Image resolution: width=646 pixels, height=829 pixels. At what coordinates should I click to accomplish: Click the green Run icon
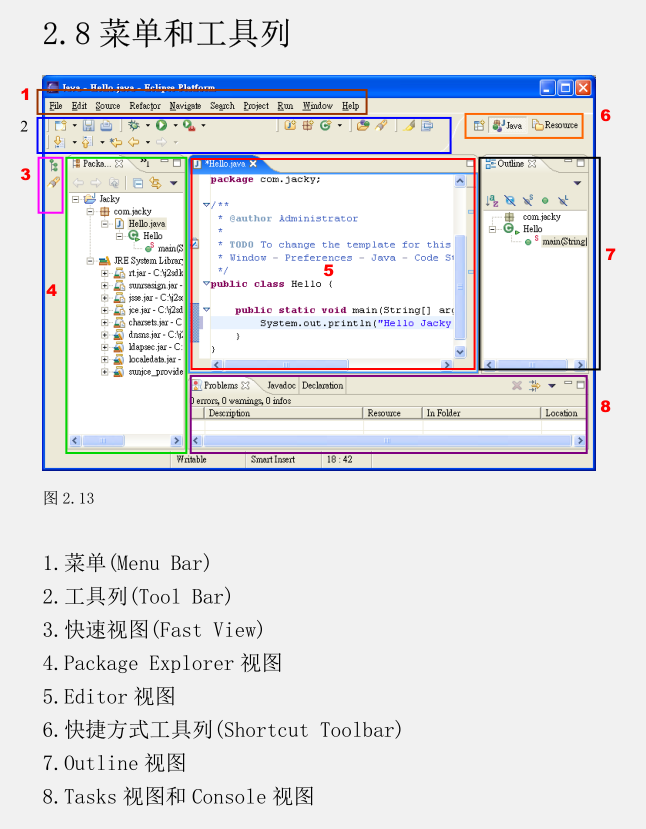coord(162,125)
